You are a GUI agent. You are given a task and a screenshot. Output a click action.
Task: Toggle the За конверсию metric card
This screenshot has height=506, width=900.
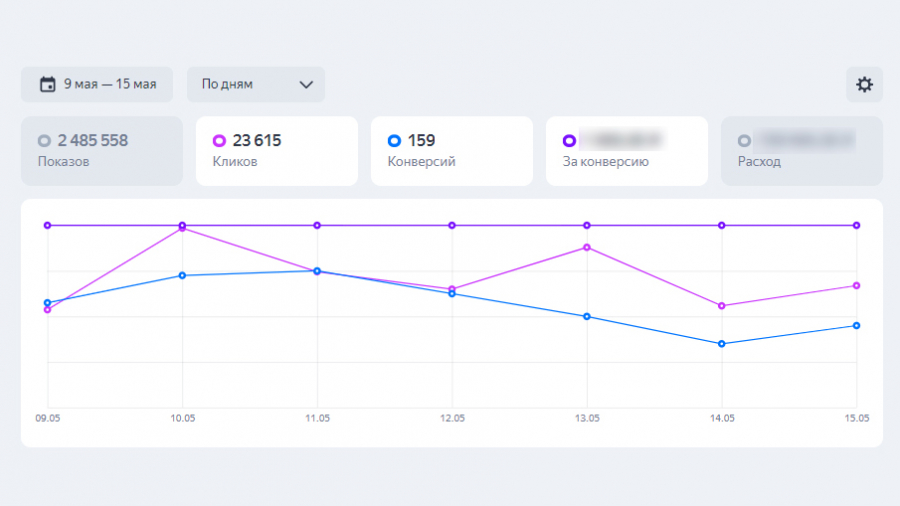[x=626, y=151]
